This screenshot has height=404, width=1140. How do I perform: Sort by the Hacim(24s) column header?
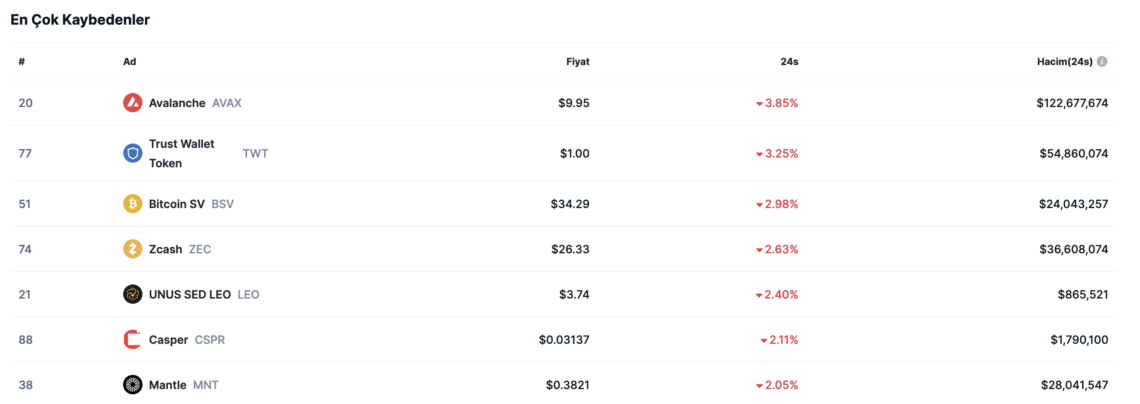(1064, 62)
